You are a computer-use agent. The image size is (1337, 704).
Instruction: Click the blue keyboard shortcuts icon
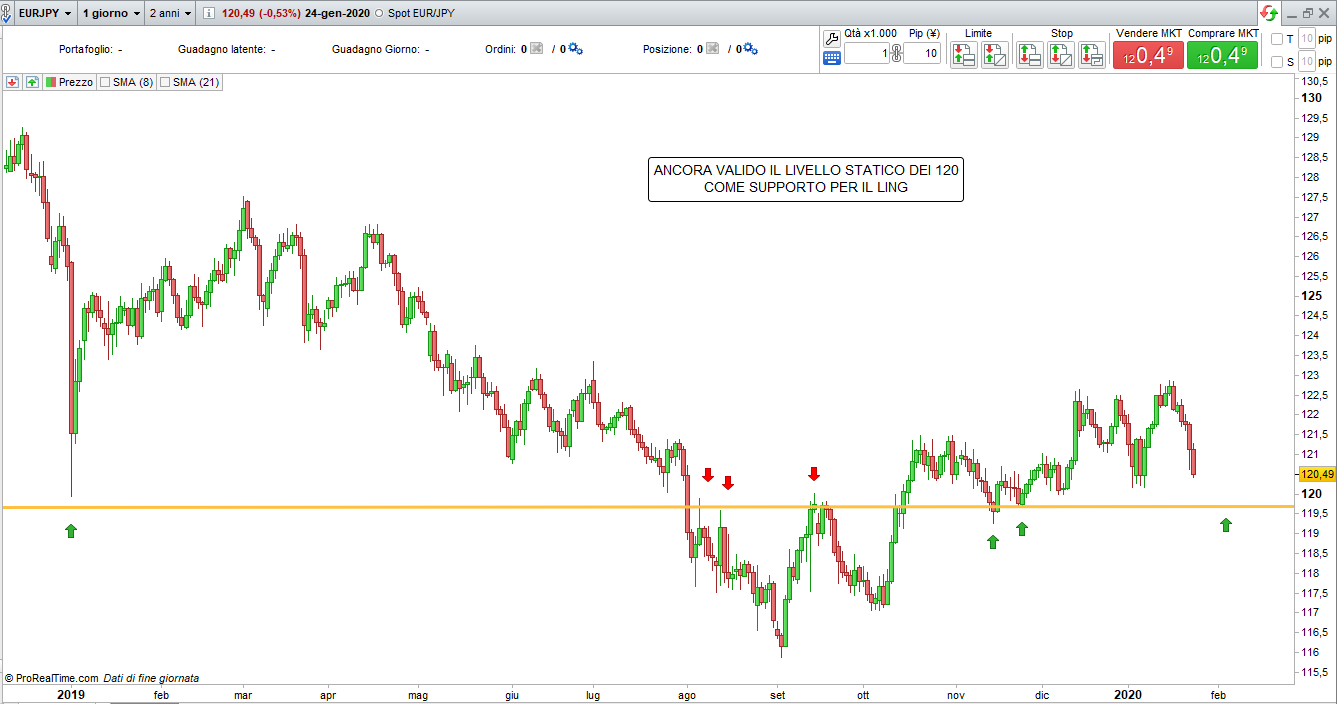point(832,58)
